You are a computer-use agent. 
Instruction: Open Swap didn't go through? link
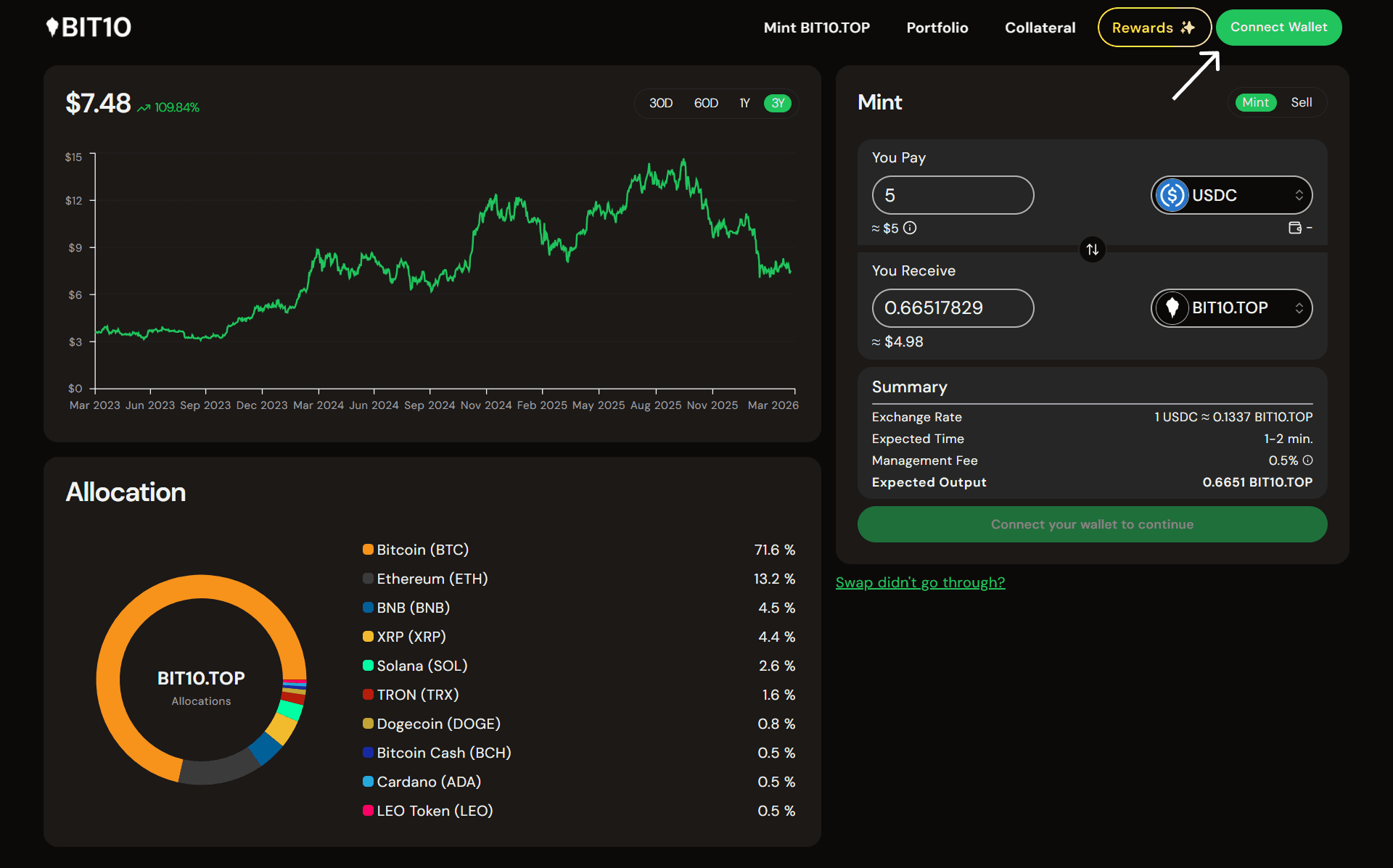coord(920,582)
